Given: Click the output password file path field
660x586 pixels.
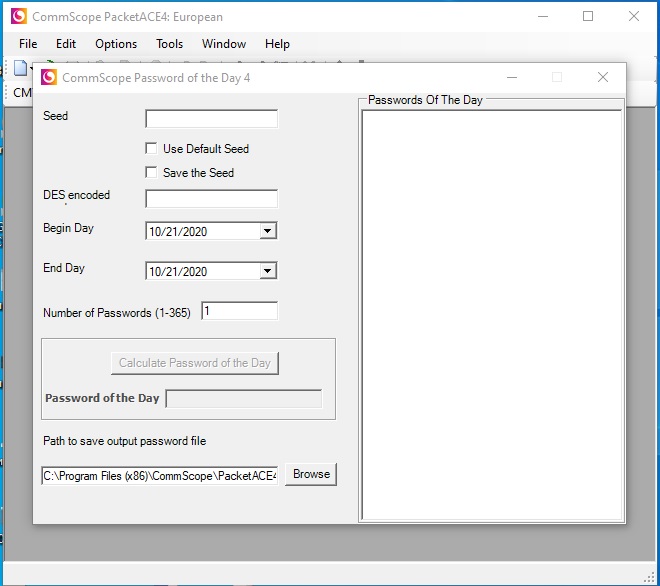Looking at the screenshot, I should (160, 475).
